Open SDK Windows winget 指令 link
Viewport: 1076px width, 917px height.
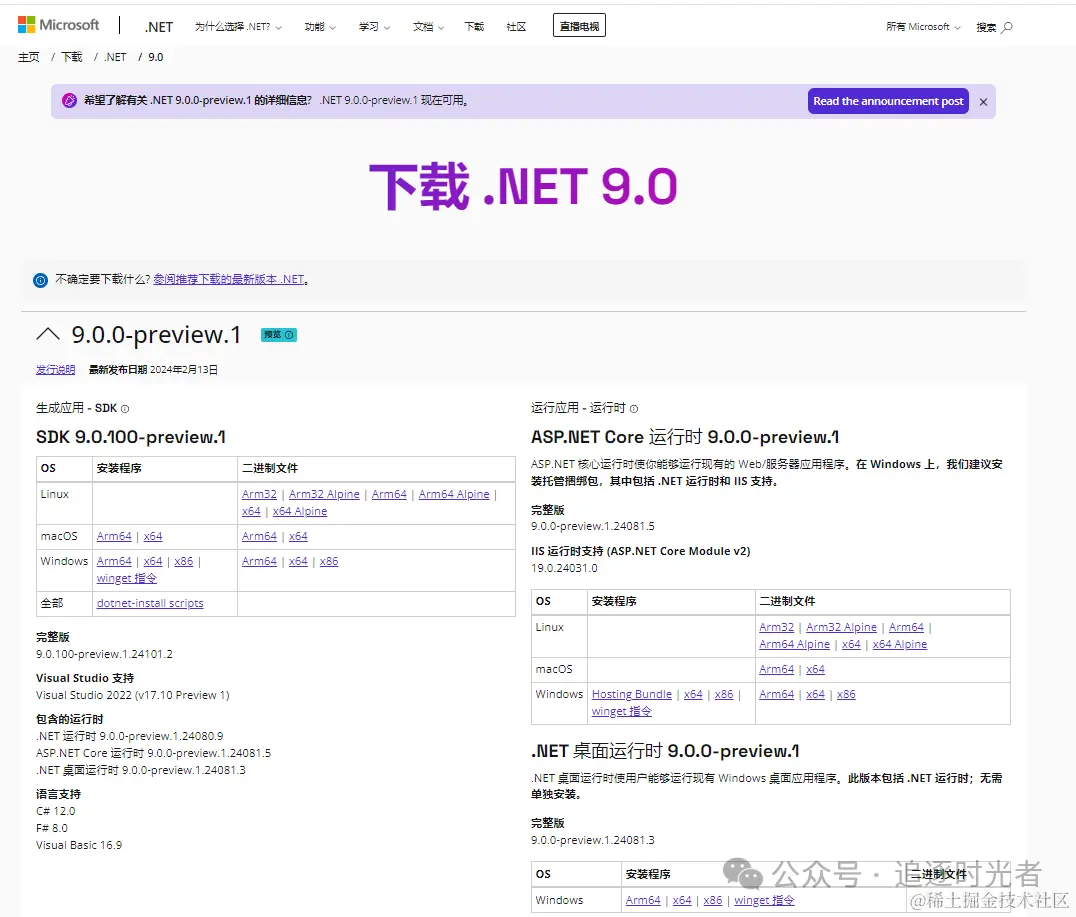tap(127, 579)
